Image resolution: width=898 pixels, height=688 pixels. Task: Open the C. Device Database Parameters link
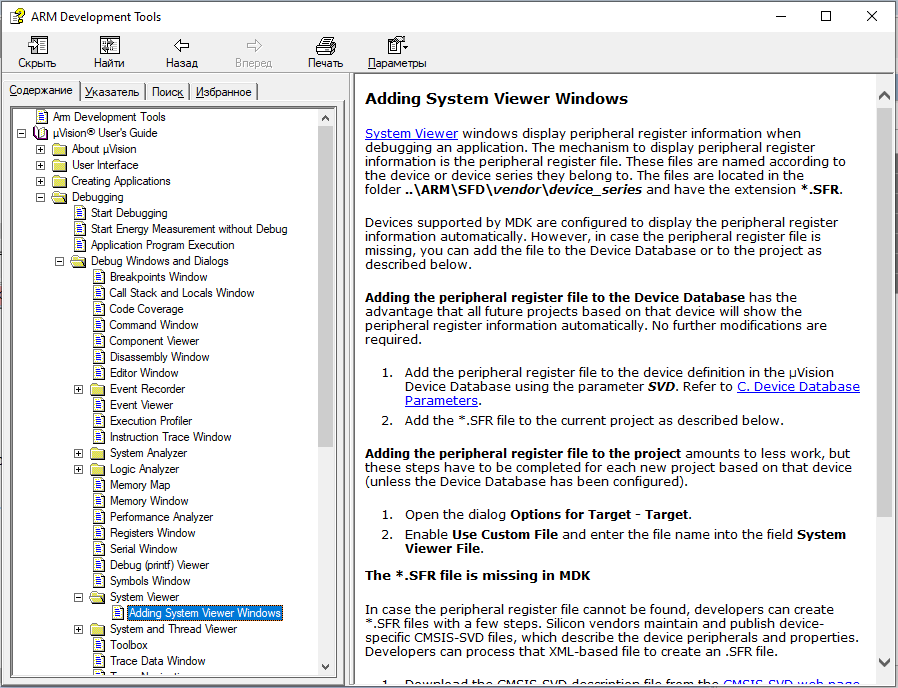coord(797,386)
